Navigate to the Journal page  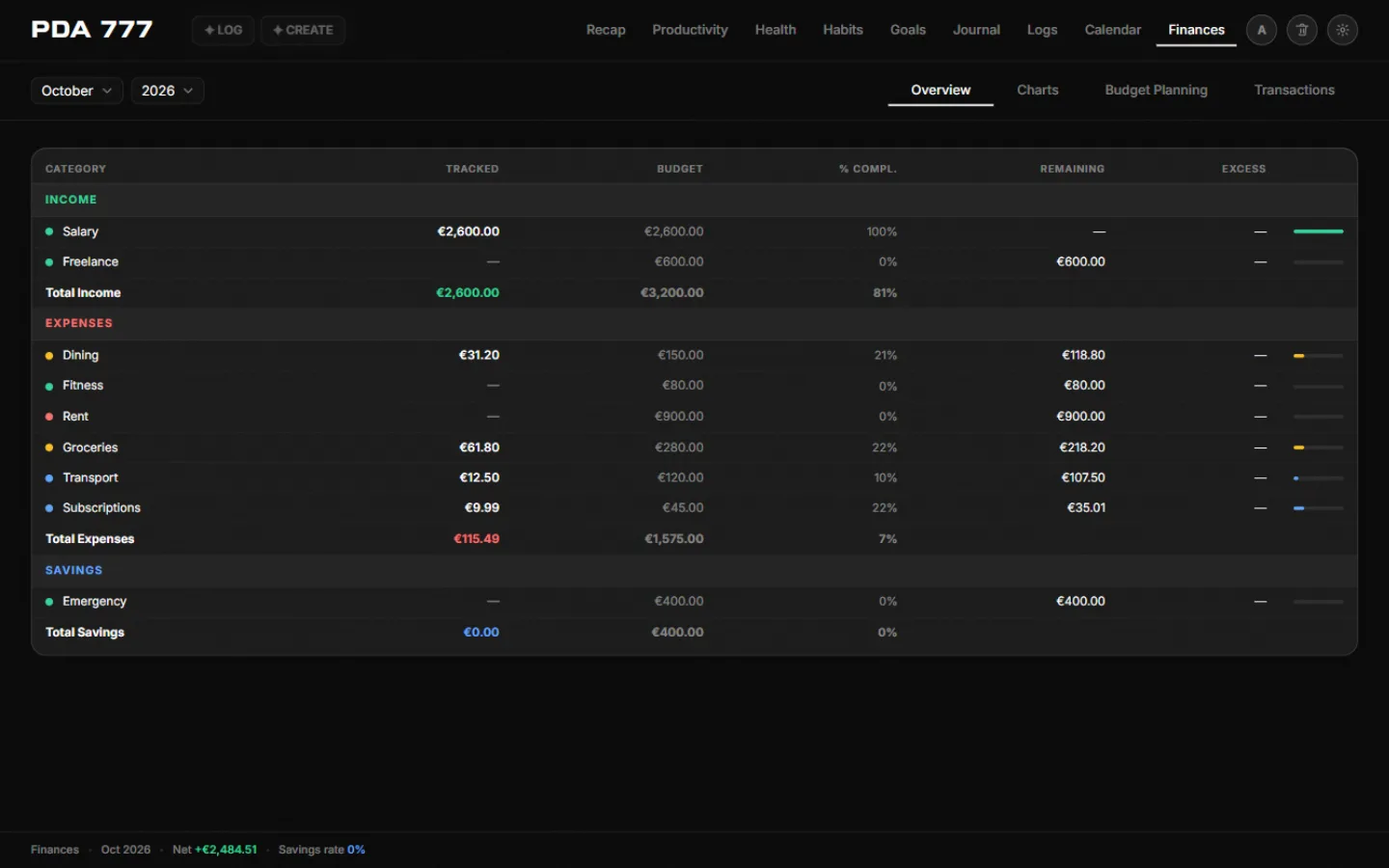[976, 30]
